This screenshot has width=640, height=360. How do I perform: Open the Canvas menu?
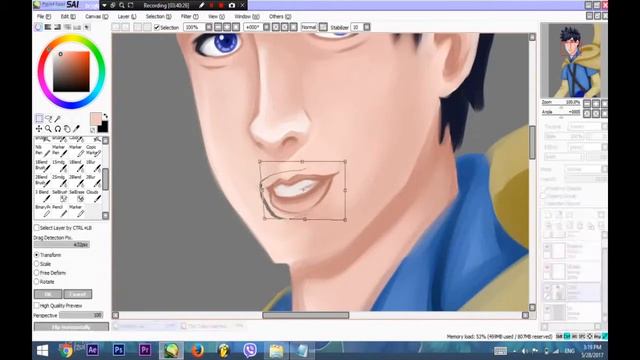point(96,16)
